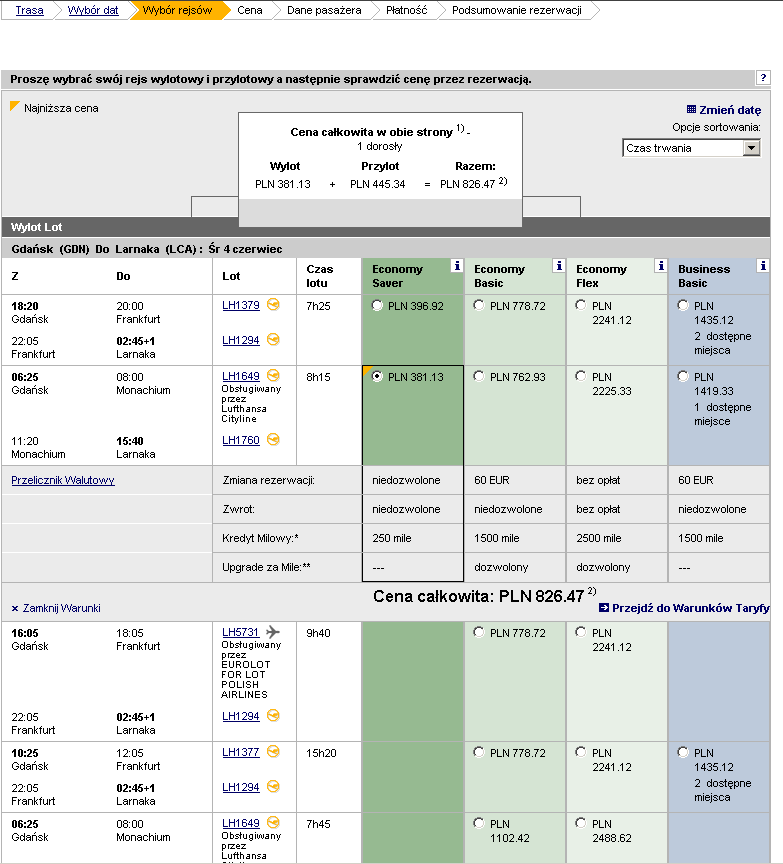Click Lufthansa logo next to LH1377

tap(273, 751)
